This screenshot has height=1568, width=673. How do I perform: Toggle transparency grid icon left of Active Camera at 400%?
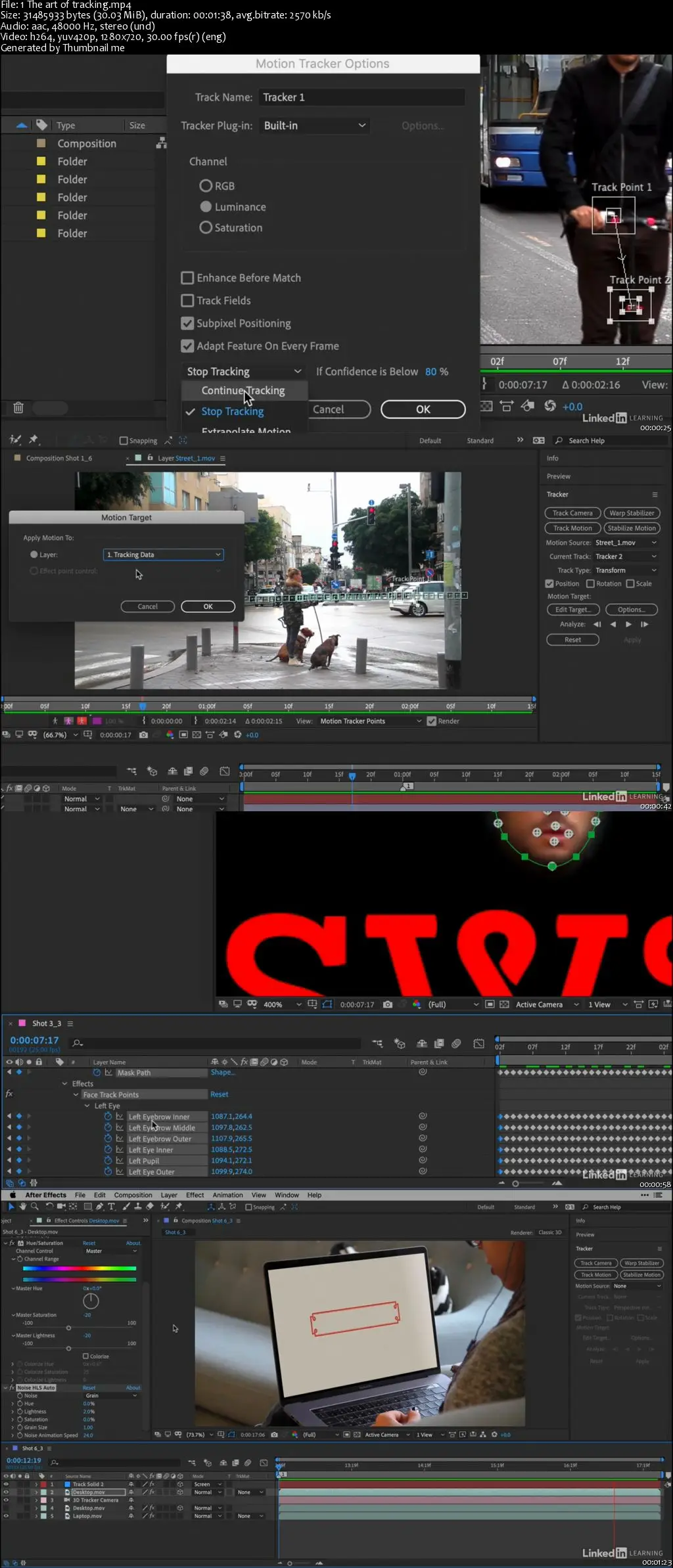[504, 1004]
